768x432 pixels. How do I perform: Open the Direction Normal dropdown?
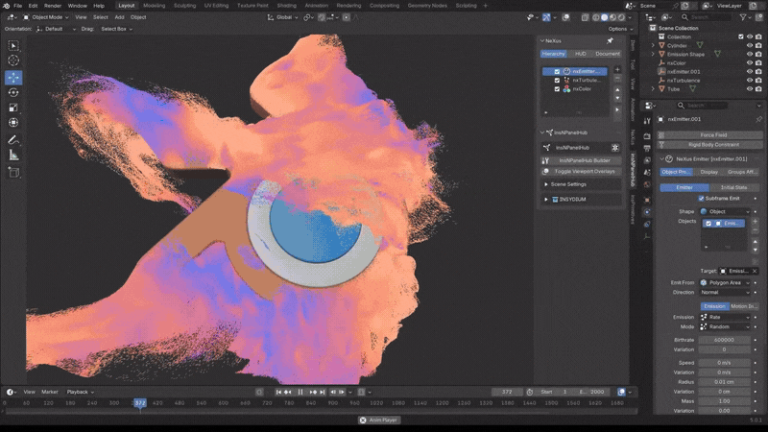725,292
